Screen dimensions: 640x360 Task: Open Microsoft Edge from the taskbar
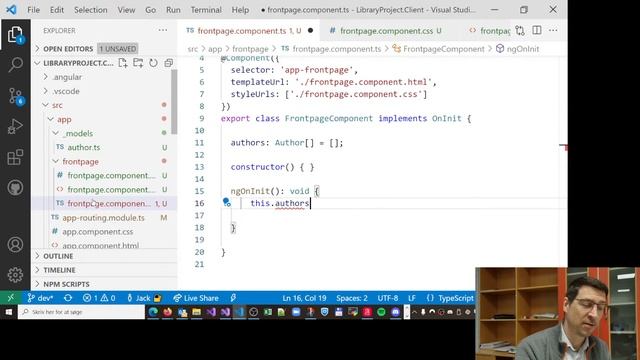pyautogui.click(x=153, y=312)
